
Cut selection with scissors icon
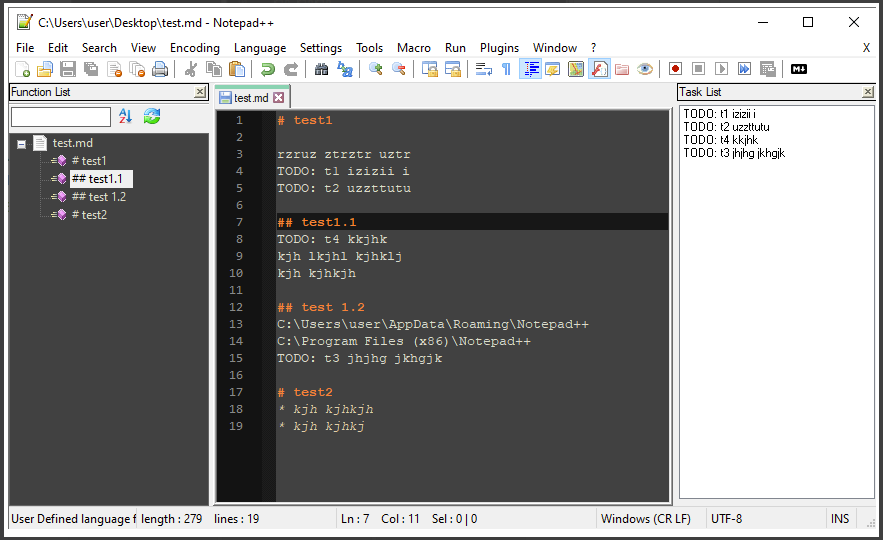(191, 69)
